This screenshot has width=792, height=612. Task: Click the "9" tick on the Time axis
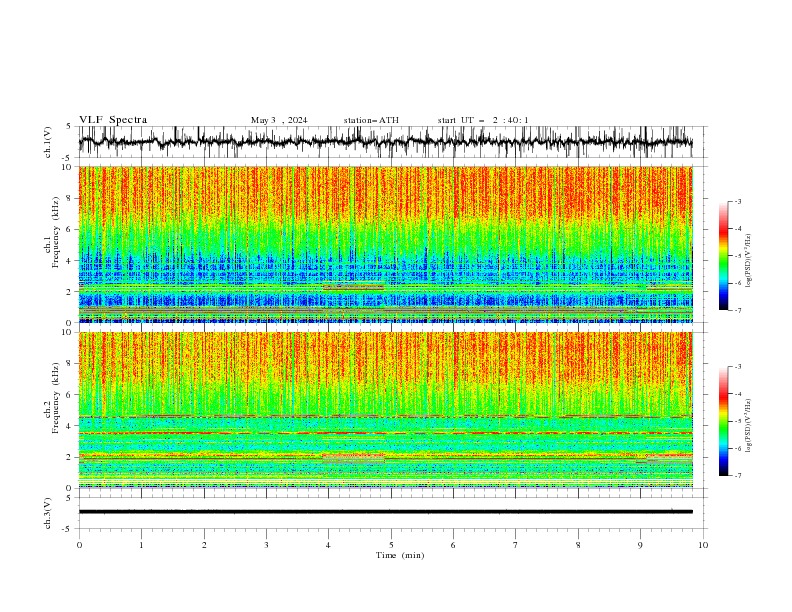[x=640, y=545]
